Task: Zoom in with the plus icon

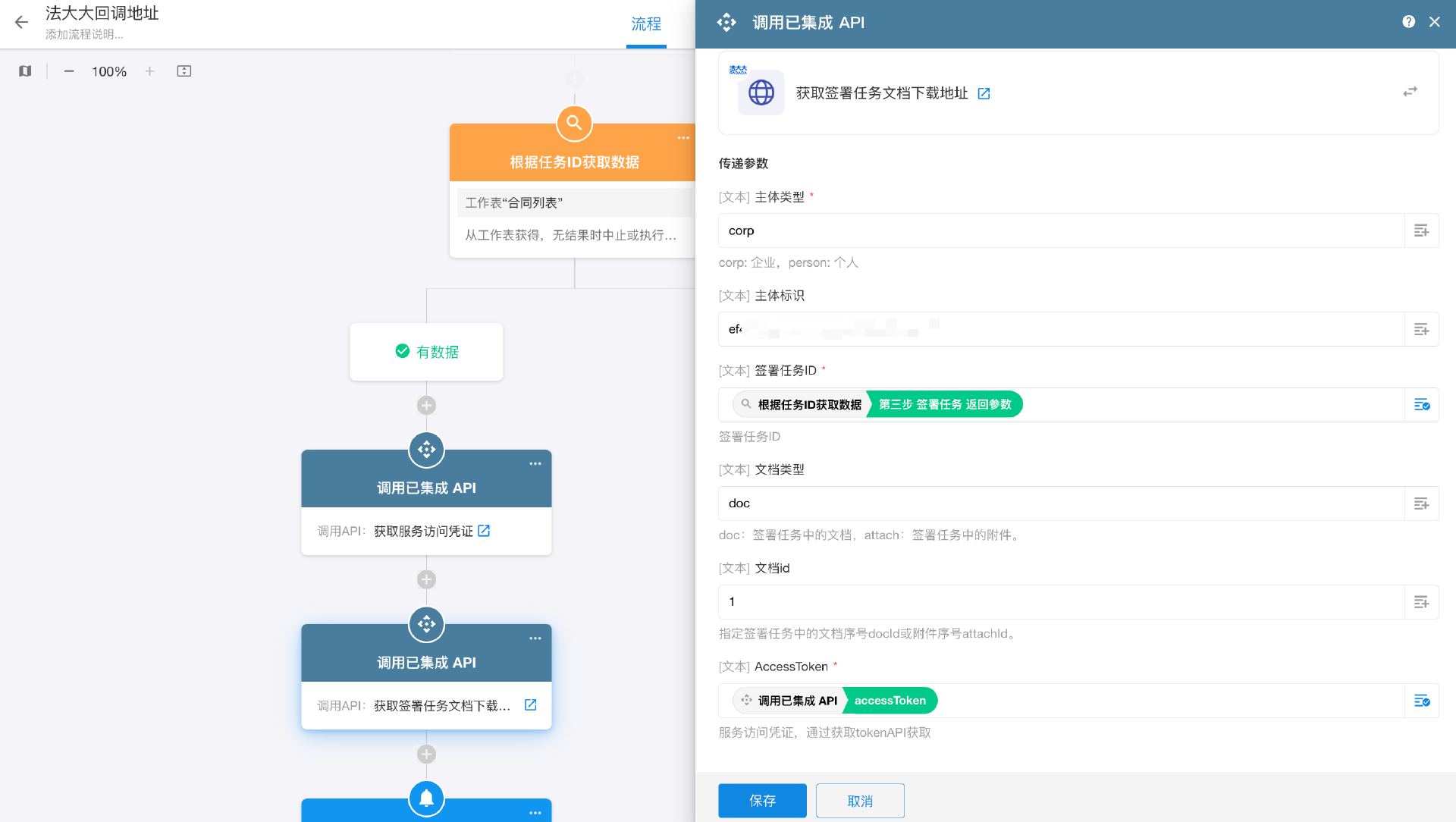Action: 150,71
